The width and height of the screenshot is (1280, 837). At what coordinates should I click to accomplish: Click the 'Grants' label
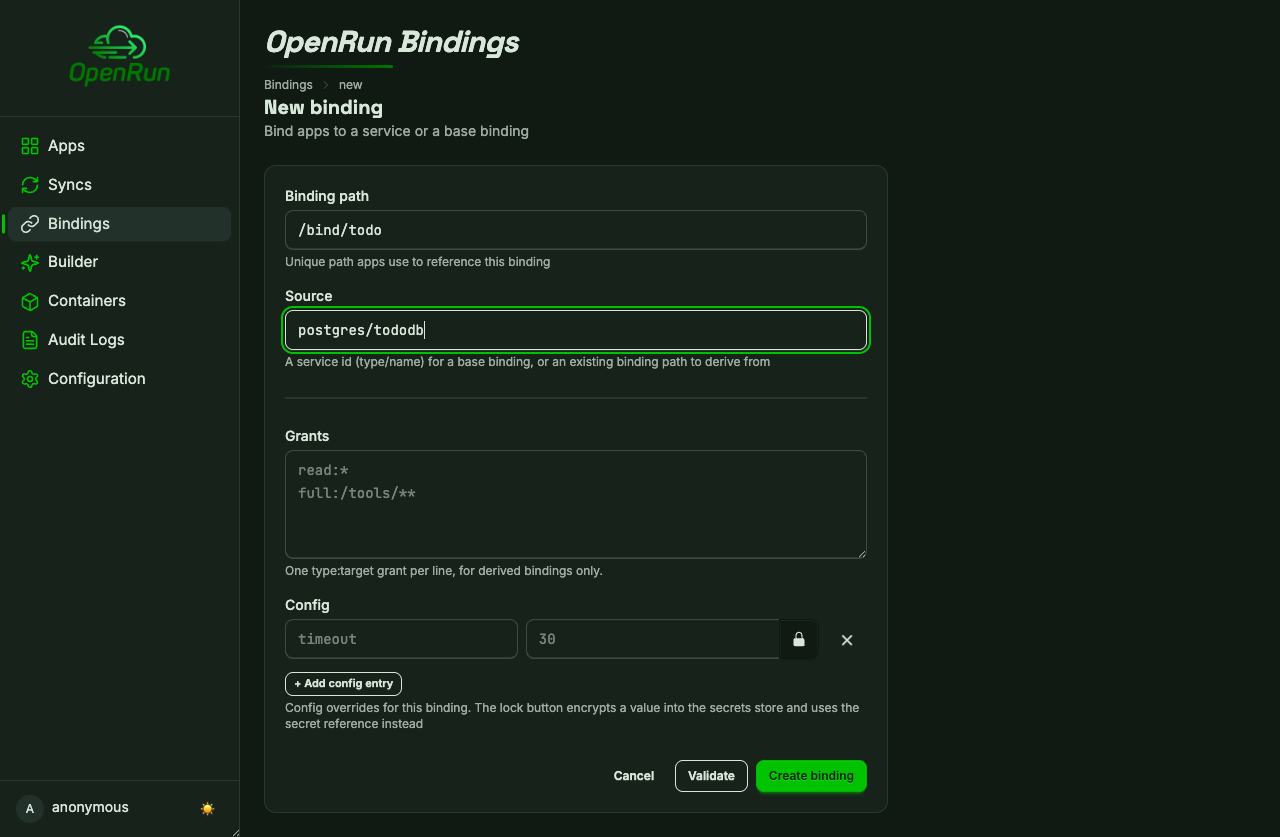tap(307, 436)
